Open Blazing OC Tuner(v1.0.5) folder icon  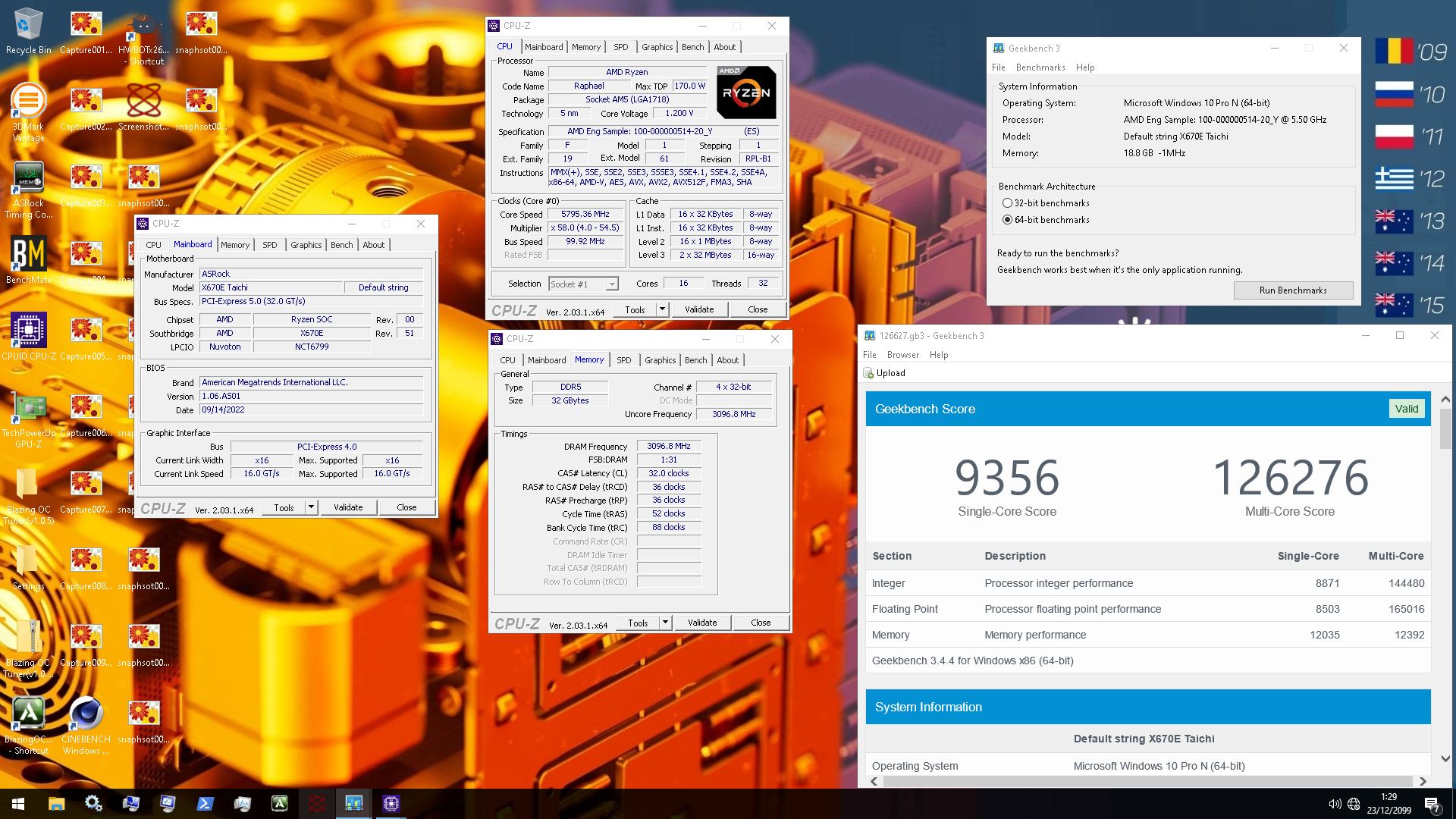coord(28,495)
